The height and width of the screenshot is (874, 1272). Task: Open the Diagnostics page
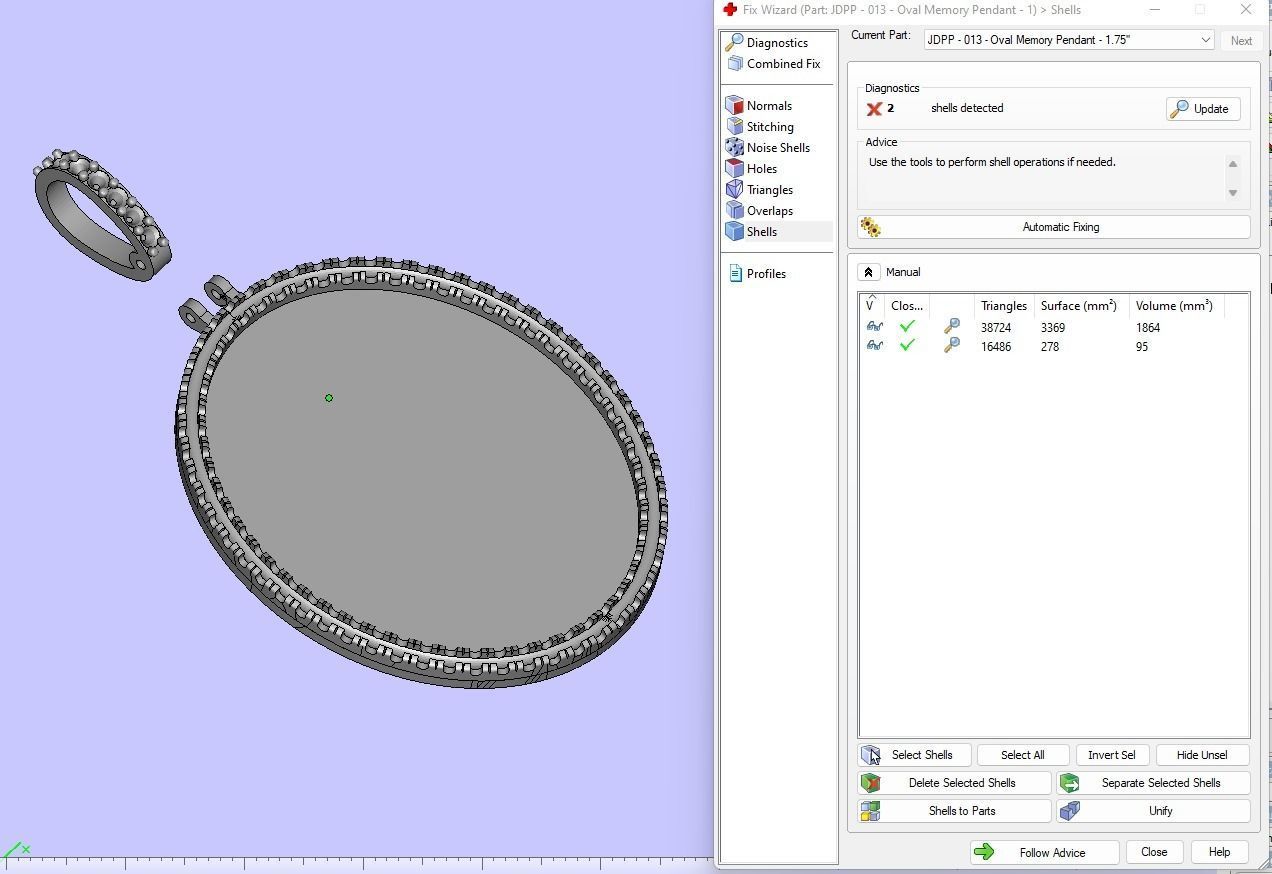click(777, 43)
